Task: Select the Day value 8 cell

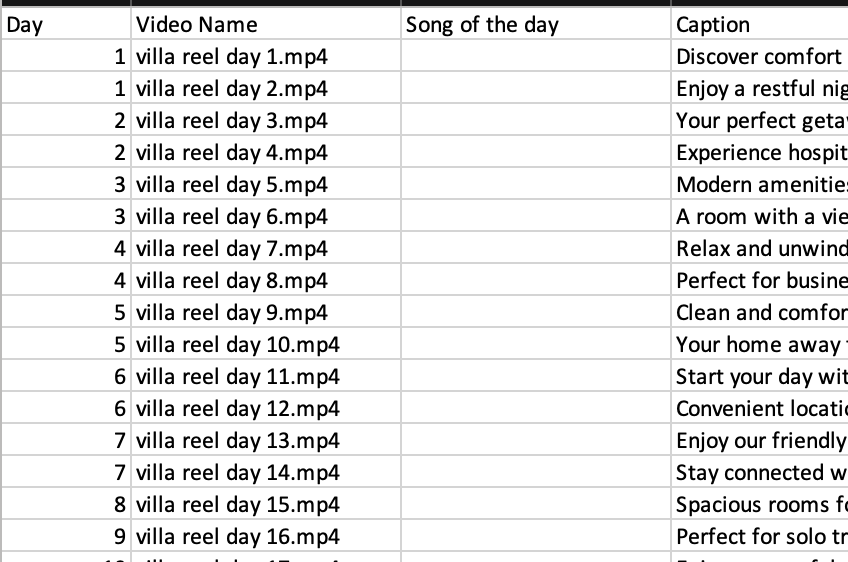Action: point(66,505)
